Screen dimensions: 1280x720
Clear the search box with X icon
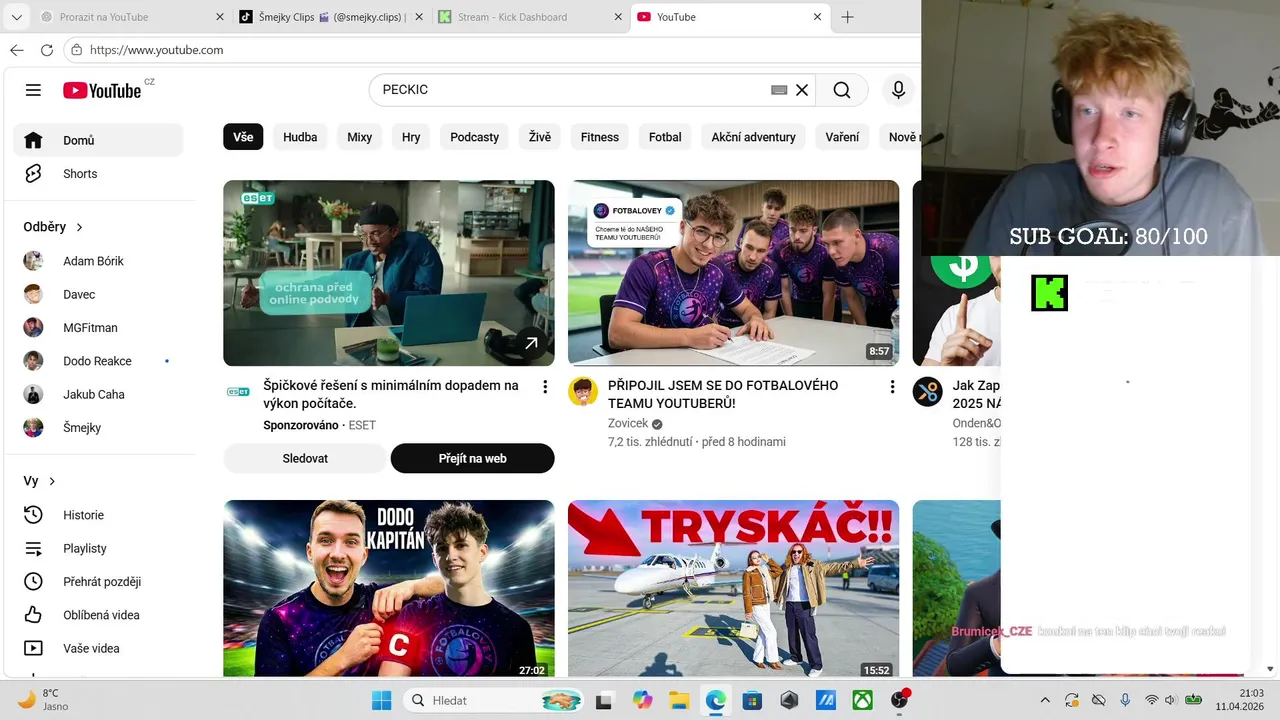coord(802,90)
